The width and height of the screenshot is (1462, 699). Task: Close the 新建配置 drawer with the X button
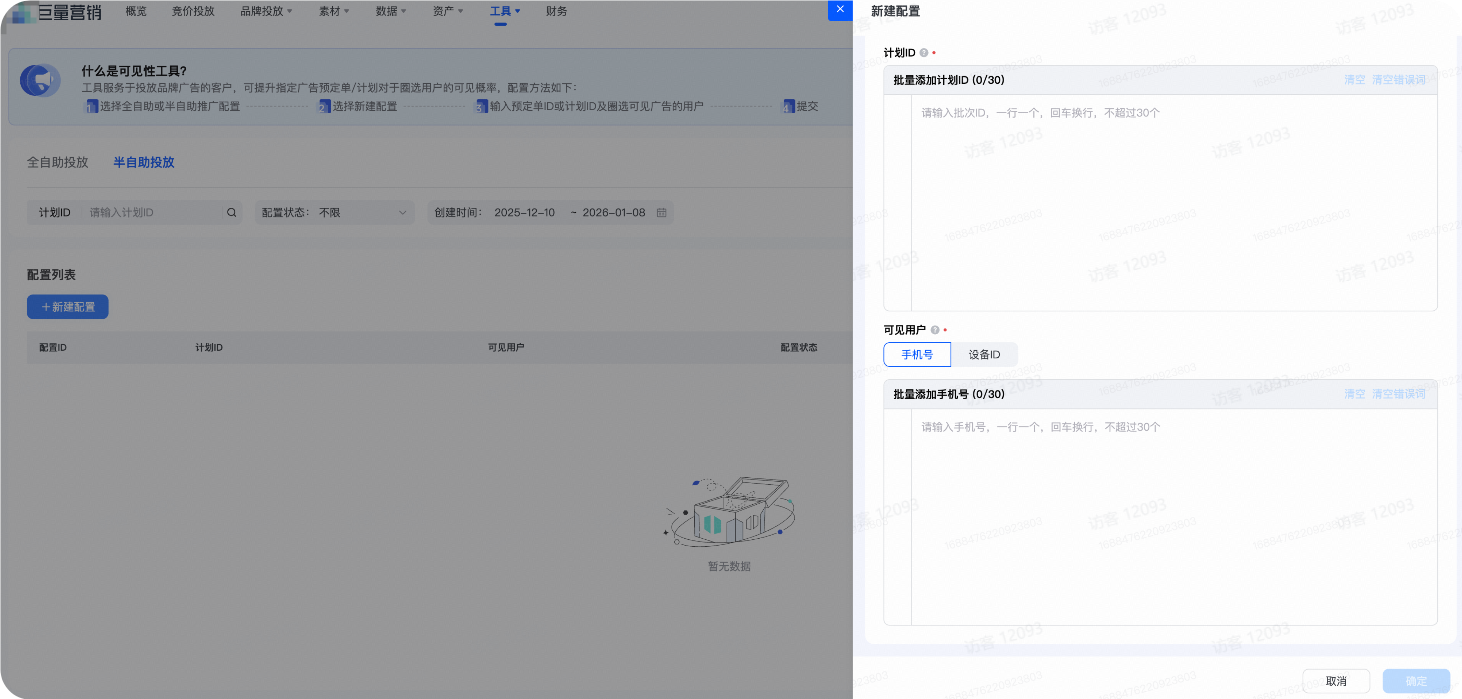pyautogui.click(x=840, y=9)
